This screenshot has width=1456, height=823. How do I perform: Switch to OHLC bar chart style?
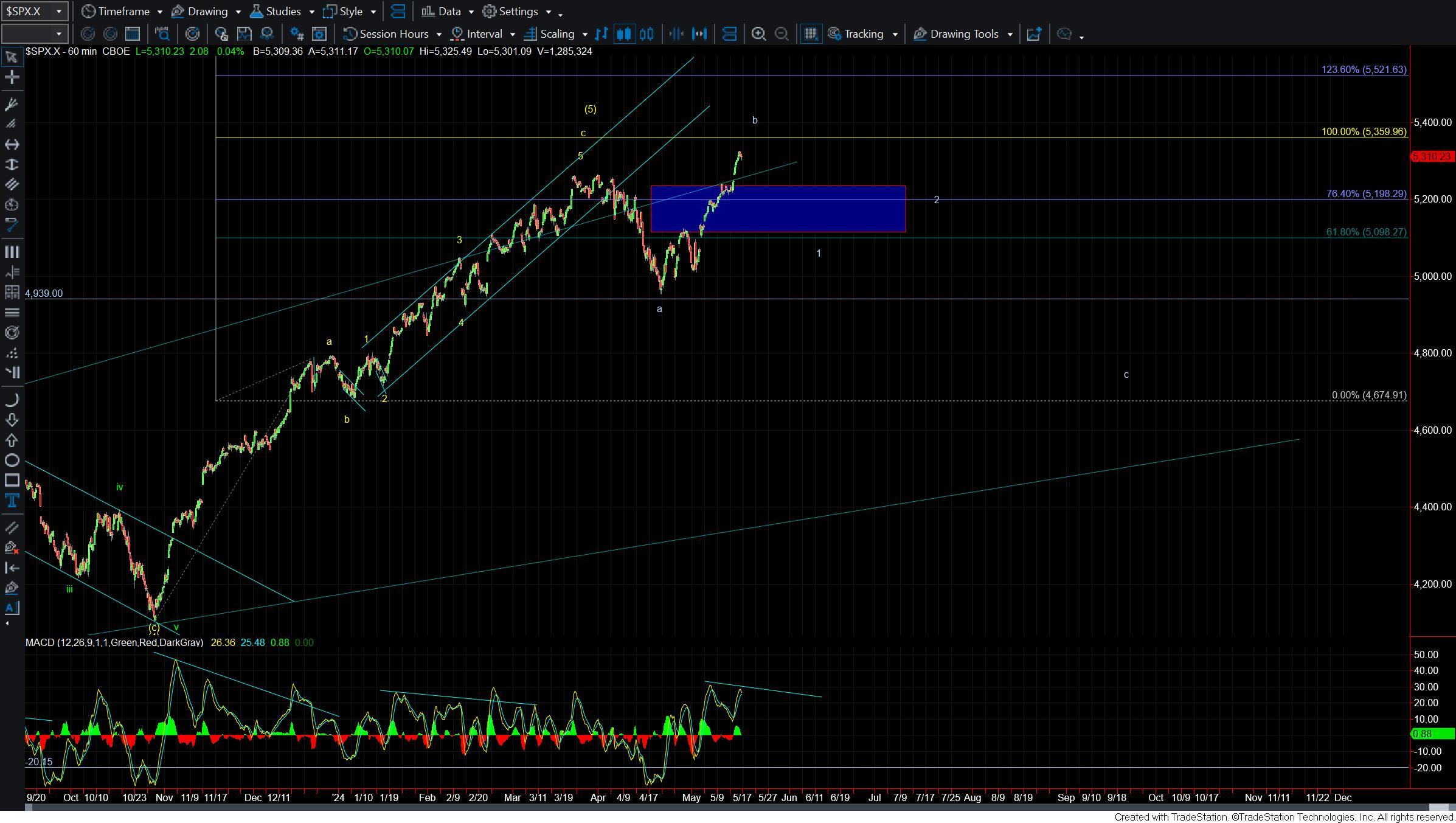pos(601,34)
